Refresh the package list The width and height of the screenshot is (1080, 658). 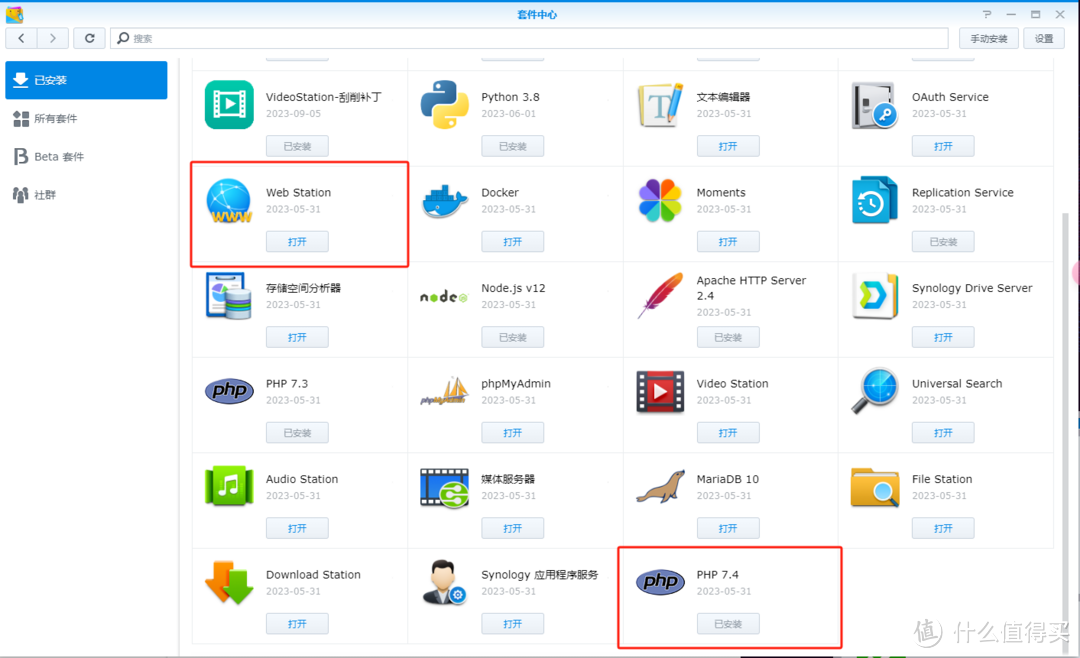[x=90, y=38]
